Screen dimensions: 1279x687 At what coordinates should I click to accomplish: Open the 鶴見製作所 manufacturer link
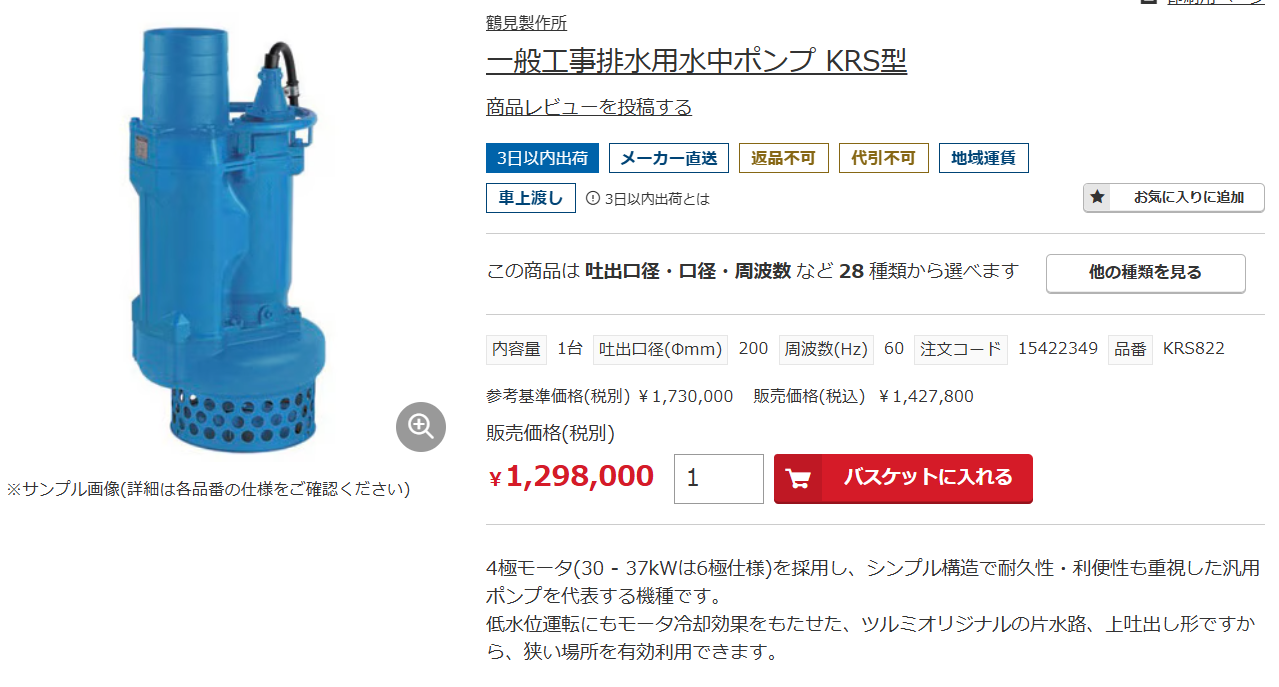526,22
